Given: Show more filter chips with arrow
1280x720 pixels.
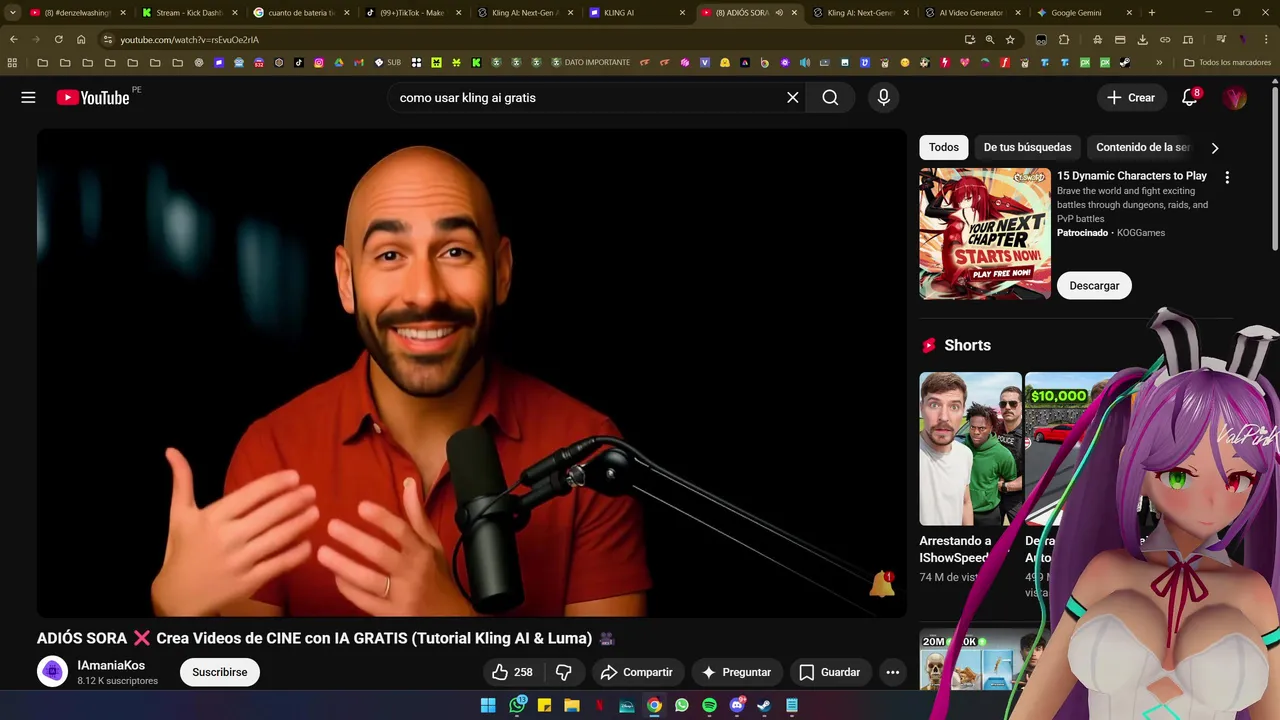Looking at the screenshot, I should coord(1215,148).
